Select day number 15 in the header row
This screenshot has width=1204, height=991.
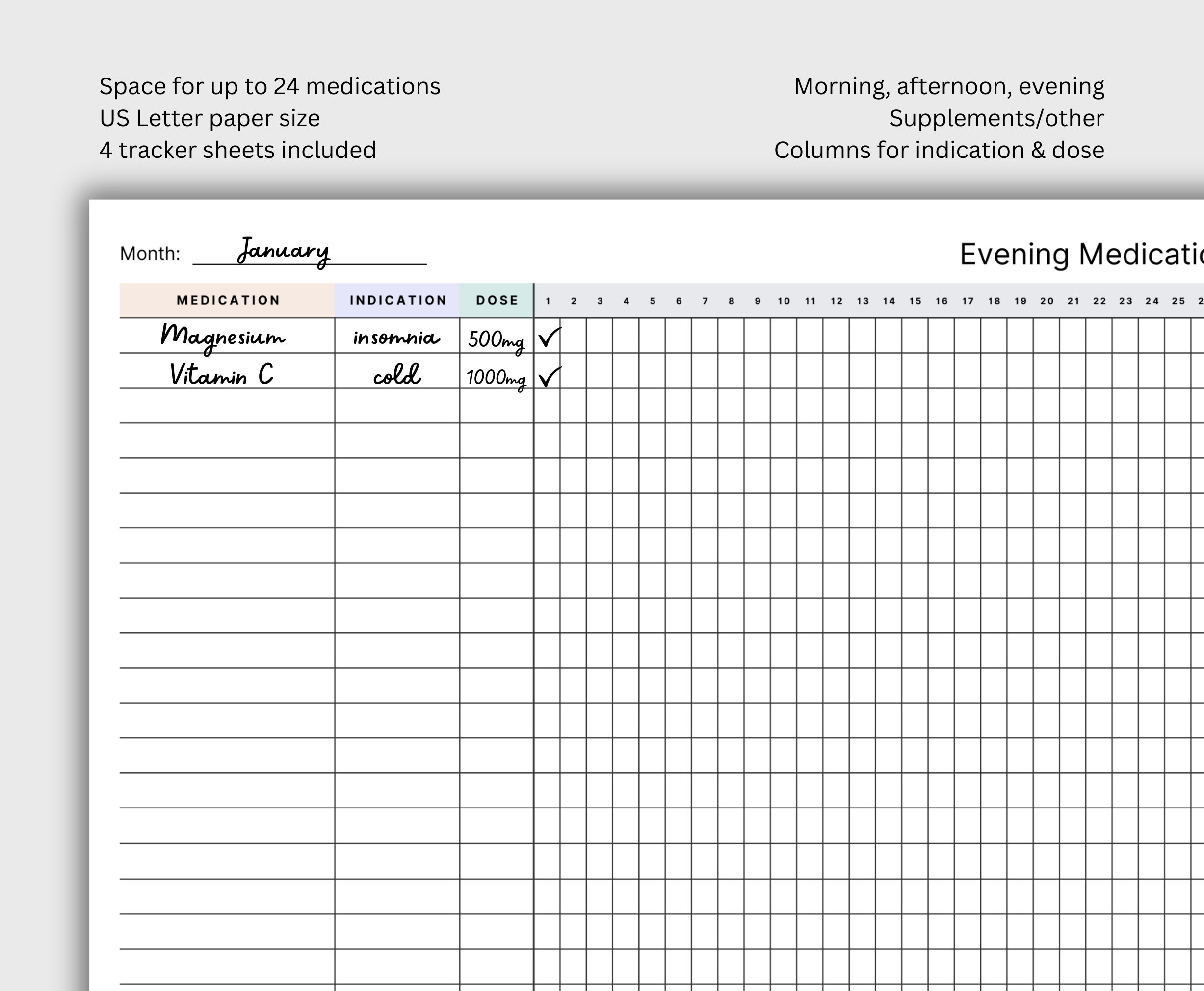pos(916,301)
